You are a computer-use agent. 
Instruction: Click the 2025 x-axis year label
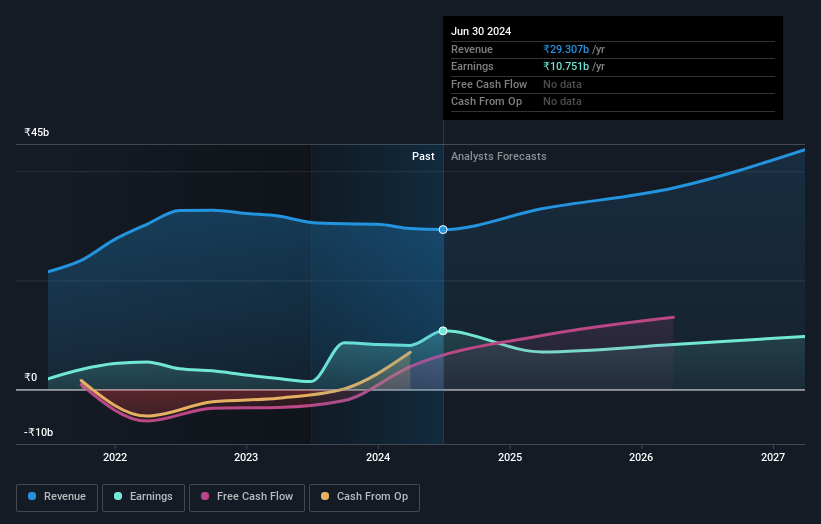510,458
